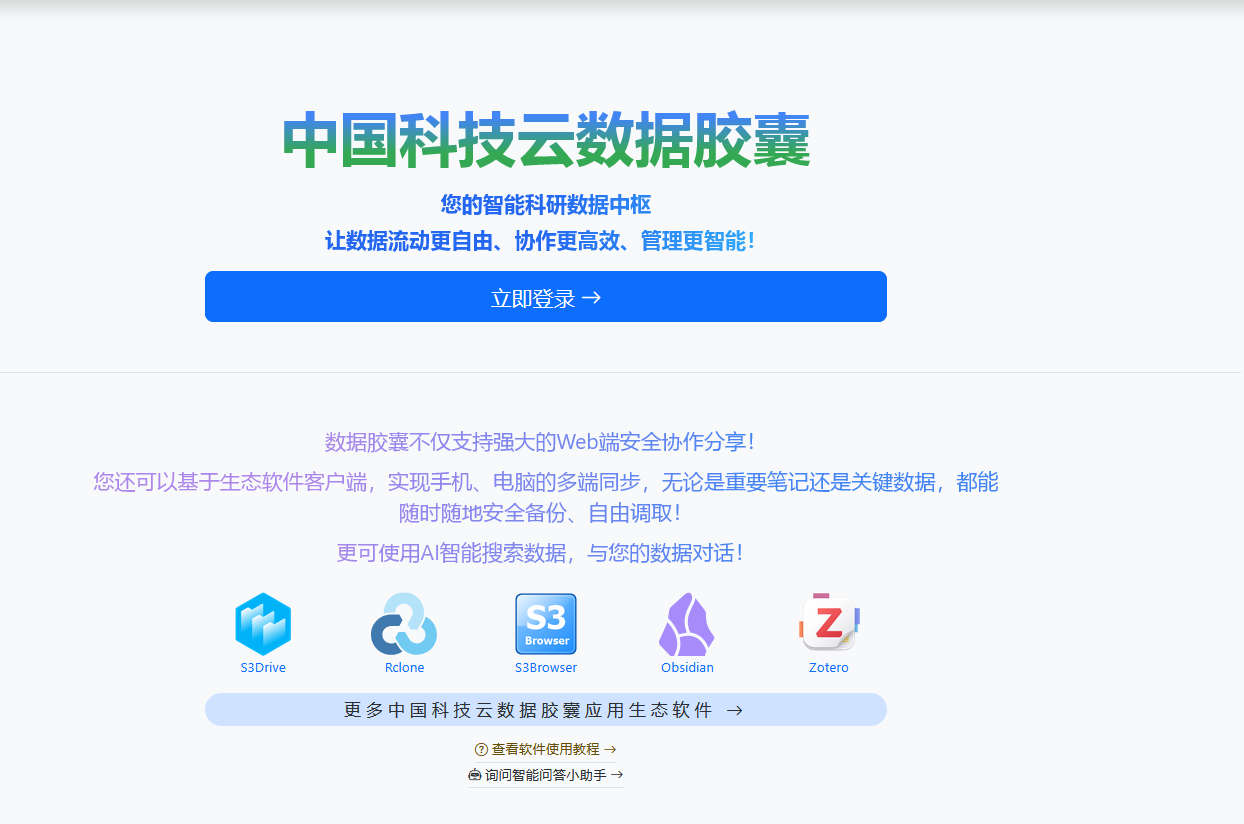Open the 查看软件使用教程 tutorial link
The height and width of the screenshot is (824, 1244).
click(x=545, y=749)
